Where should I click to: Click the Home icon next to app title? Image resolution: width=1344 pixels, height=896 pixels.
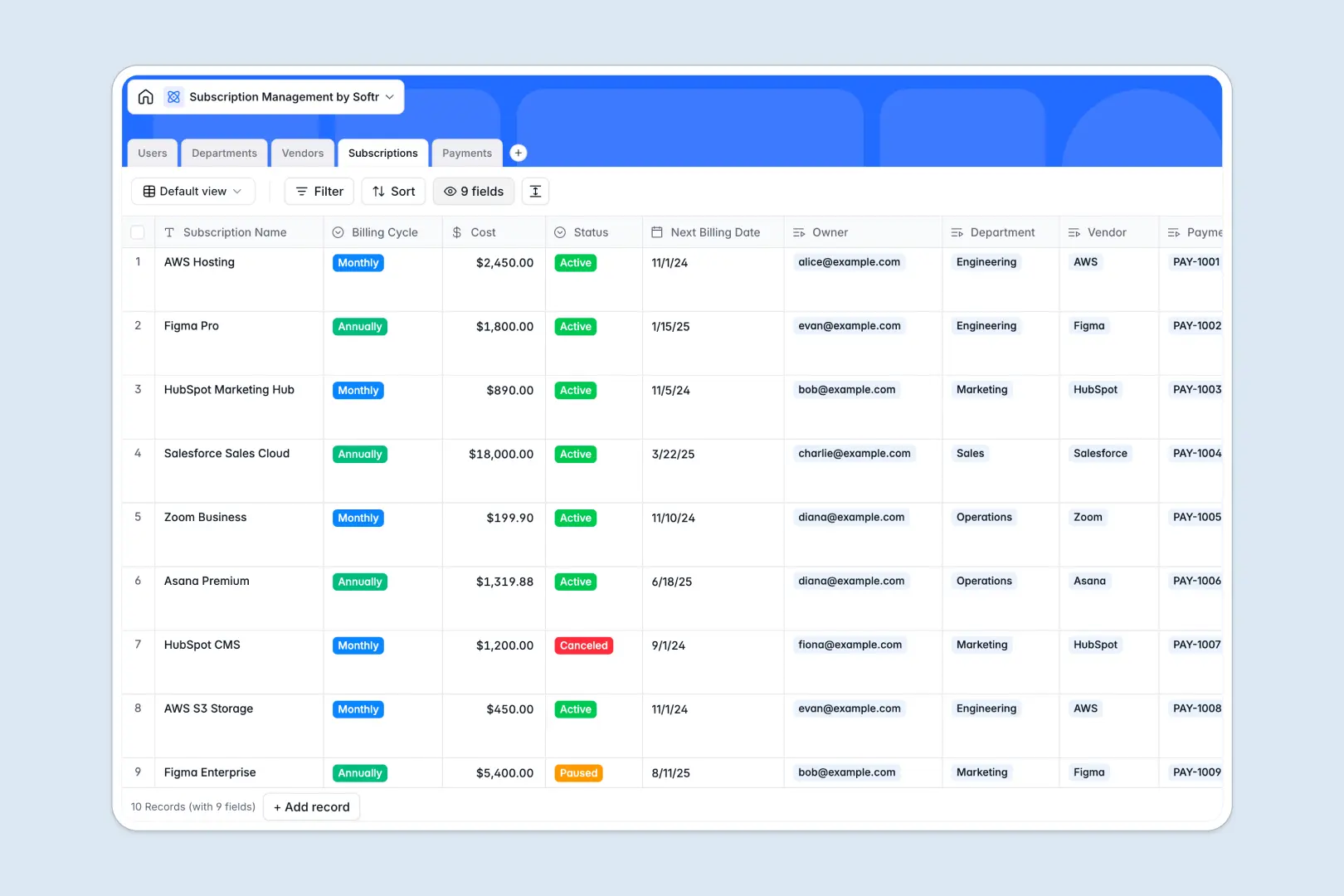tap(146, 96)
